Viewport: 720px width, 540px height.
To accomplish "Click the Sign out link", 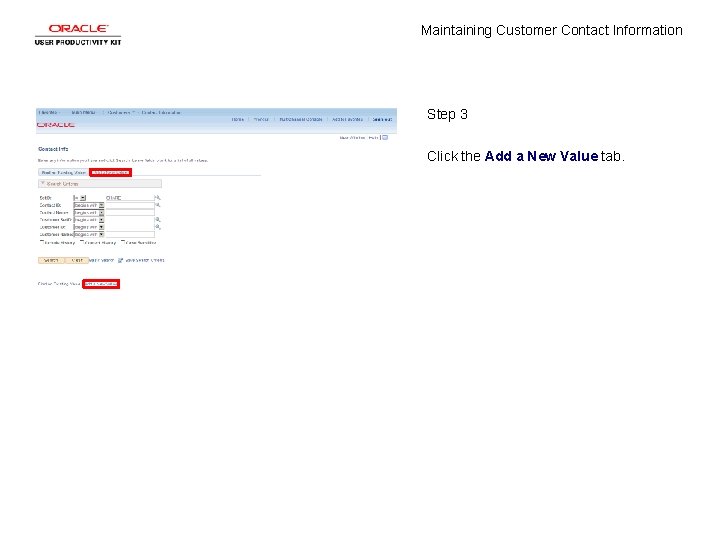I will point(382,119).
